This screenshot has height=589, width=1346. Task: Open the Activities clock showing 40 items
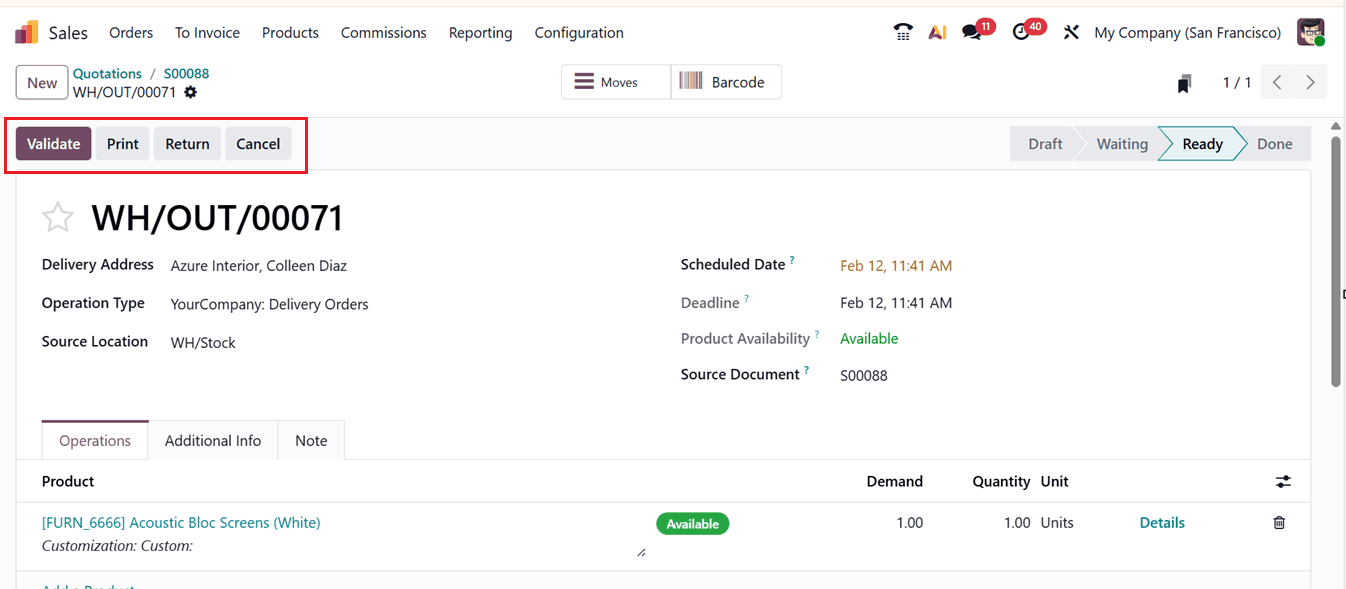(x=1023, y=31)
